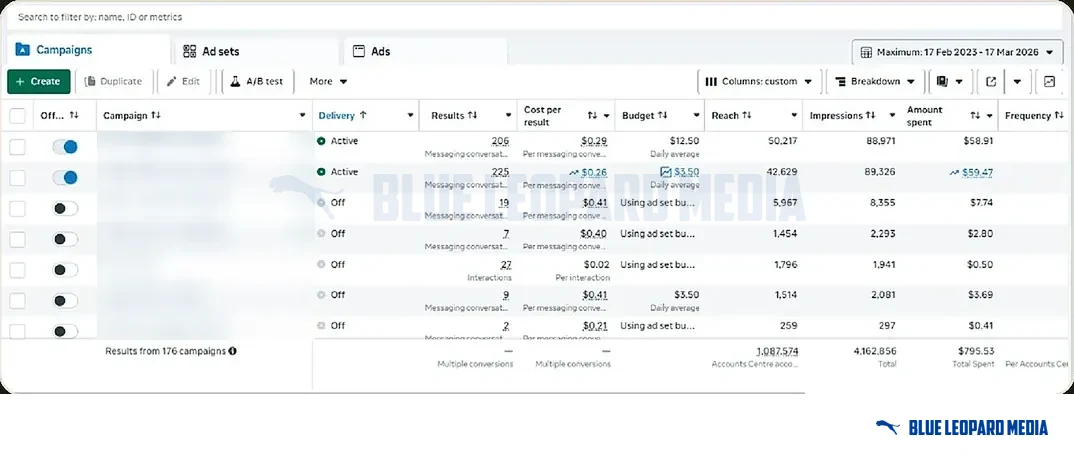
Task: Click trend icon beside $59.47 spent
Action: click(954, 173)
